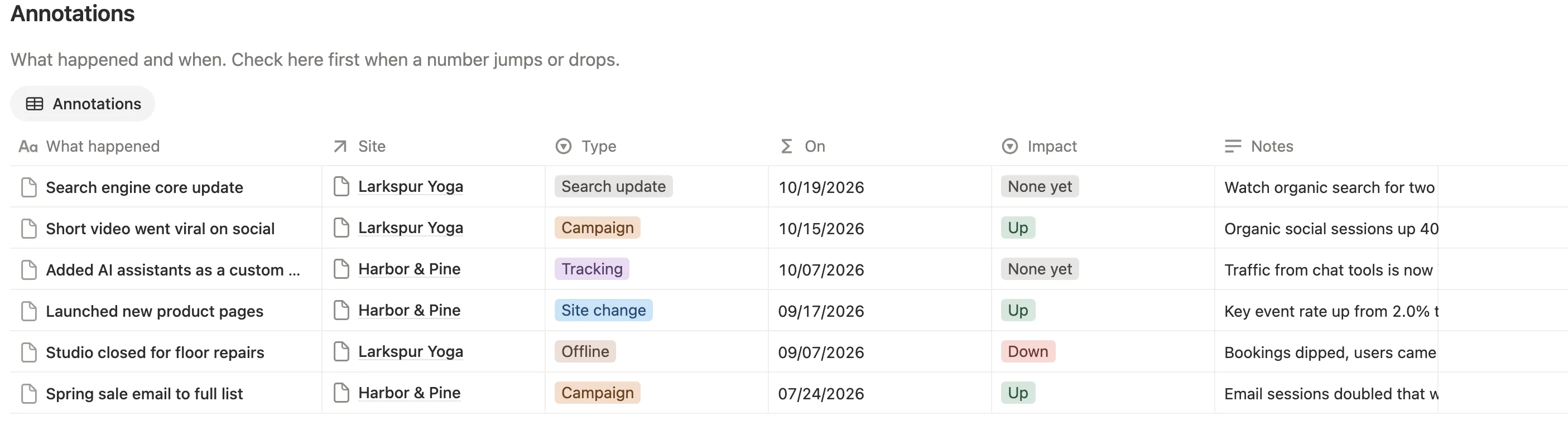The width and height of the screenshot is (1568, 435).
Task: Click the date cell 09/07/2026
Action: pos(879,352)
